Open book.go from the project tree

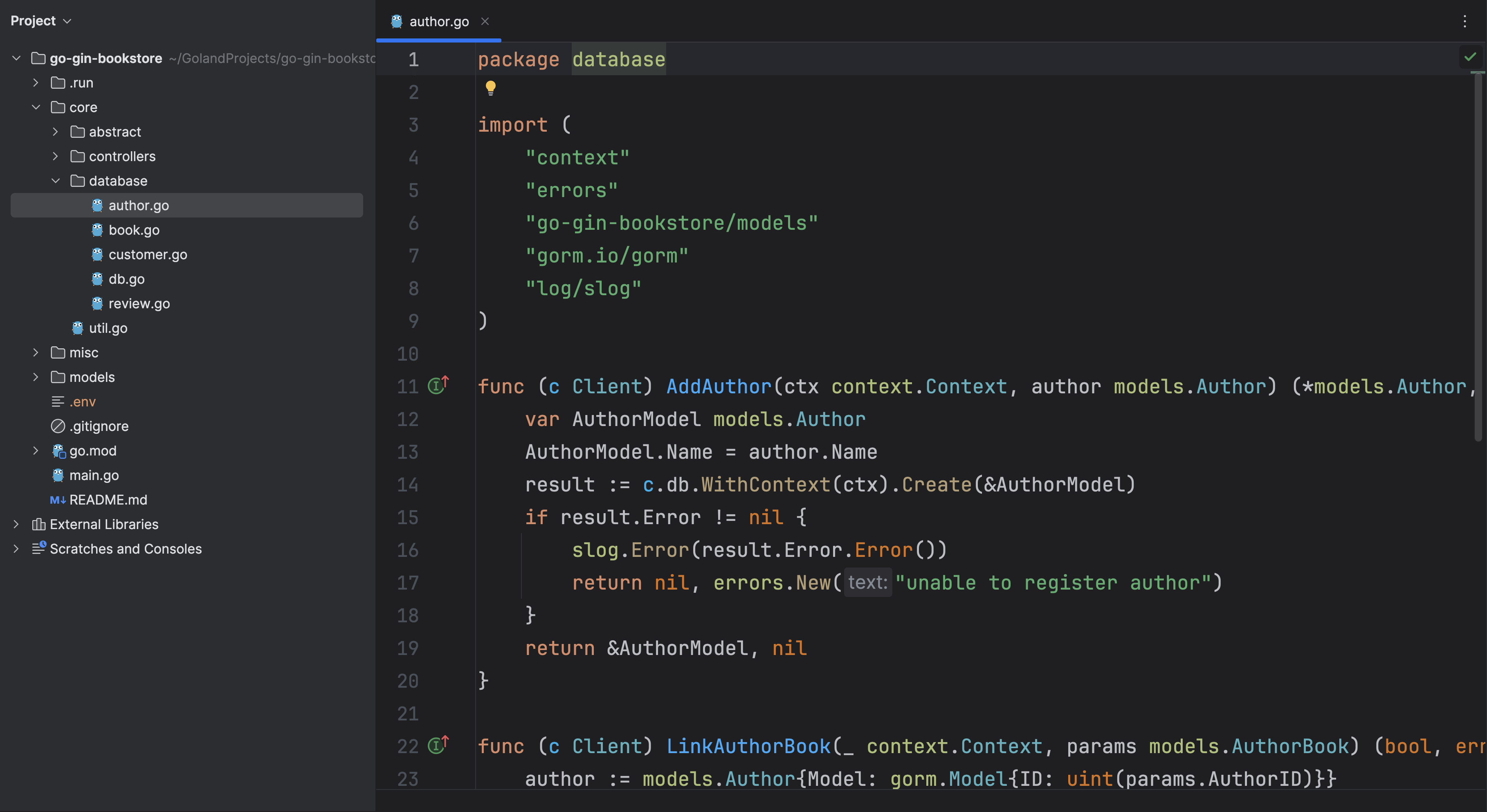click(134, 230)
